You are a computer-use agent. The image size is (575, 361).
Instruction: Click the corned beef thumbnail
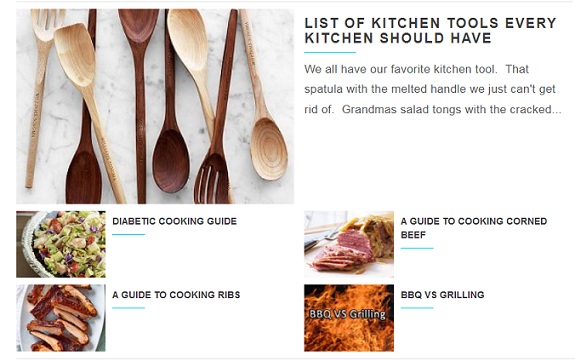(x=349, y=244)
